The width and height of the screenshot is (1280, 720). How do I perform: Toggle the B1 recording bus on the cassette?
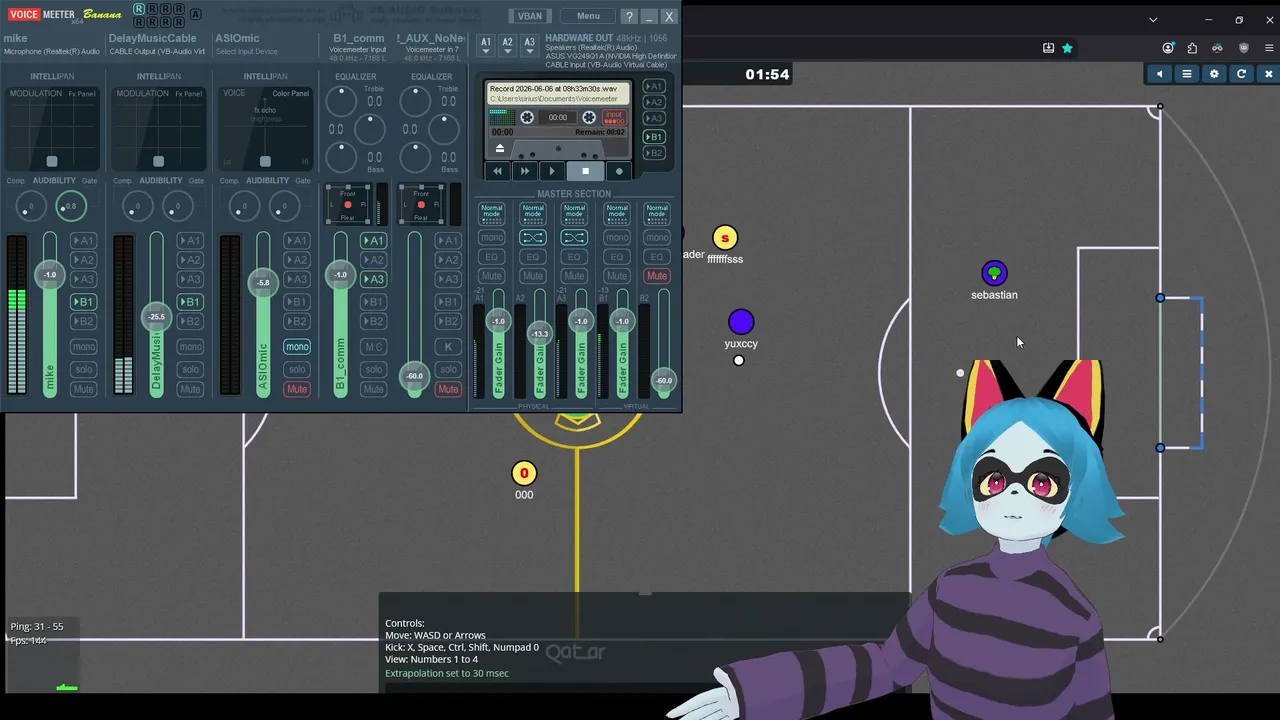(x=653, y=137)
